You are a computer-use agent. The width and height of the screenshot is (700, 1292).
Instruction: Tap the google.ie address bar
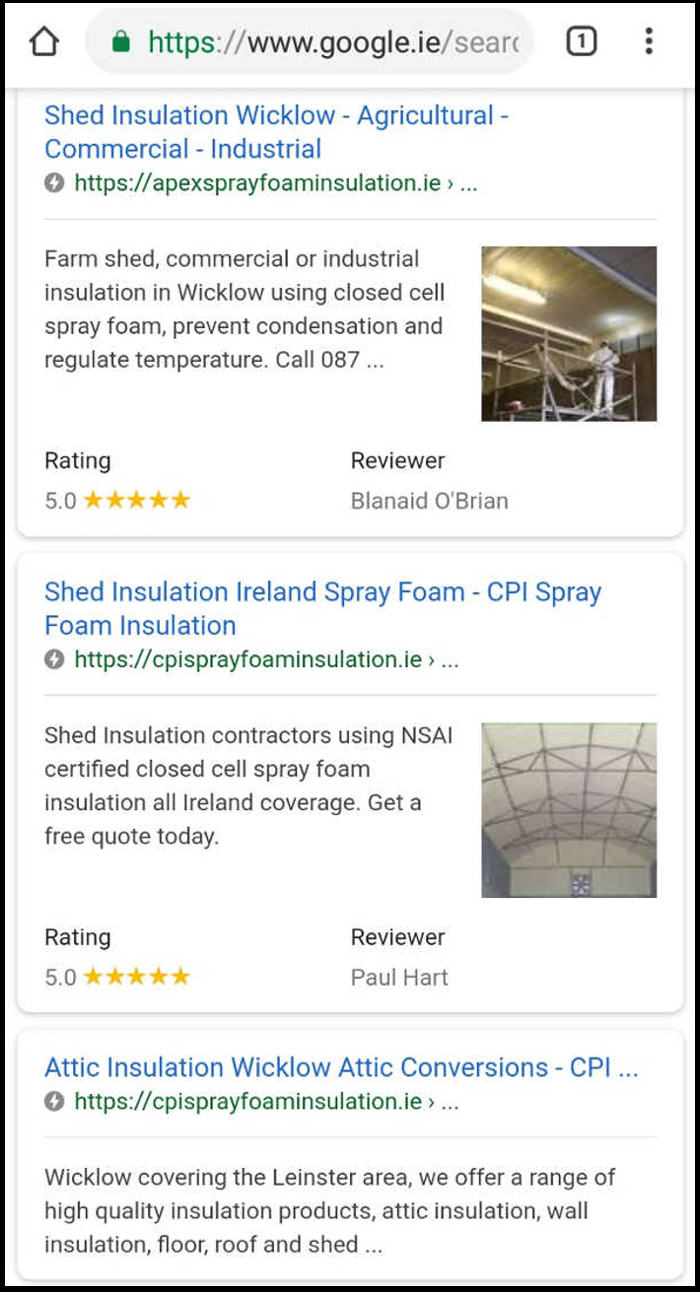point(330,42)
